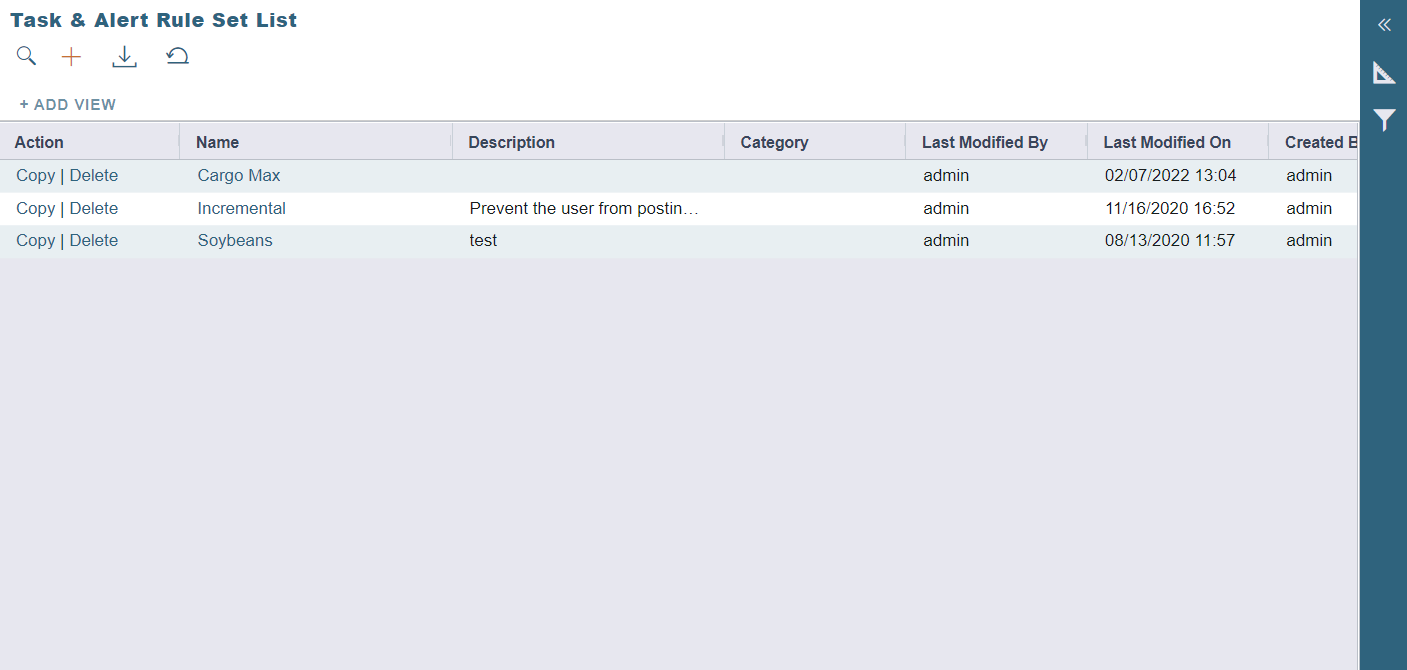Open the Cargo Max rule set
1407x670 pixels.
click(239, 176)
